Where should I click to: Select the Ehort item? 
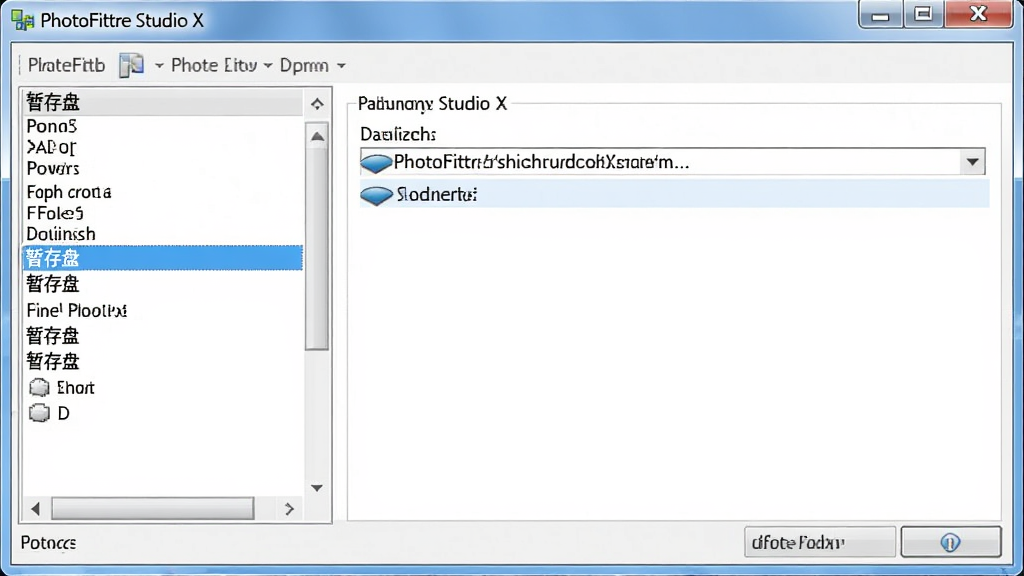[75, 388]
